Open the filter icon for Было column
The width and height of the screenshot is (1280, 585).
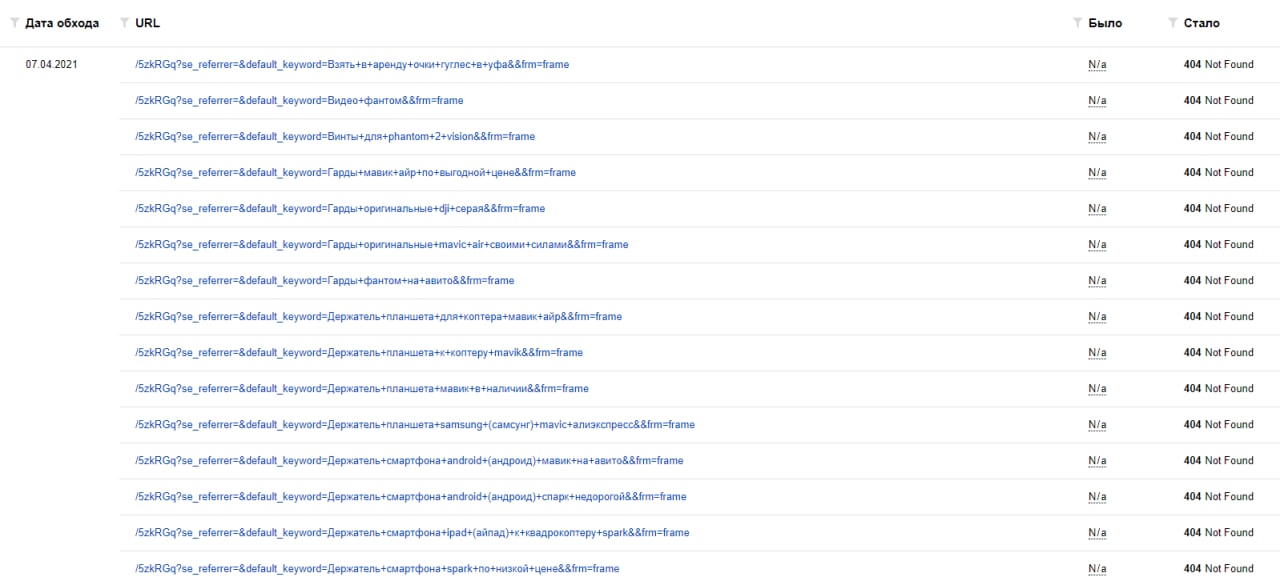1077,23
